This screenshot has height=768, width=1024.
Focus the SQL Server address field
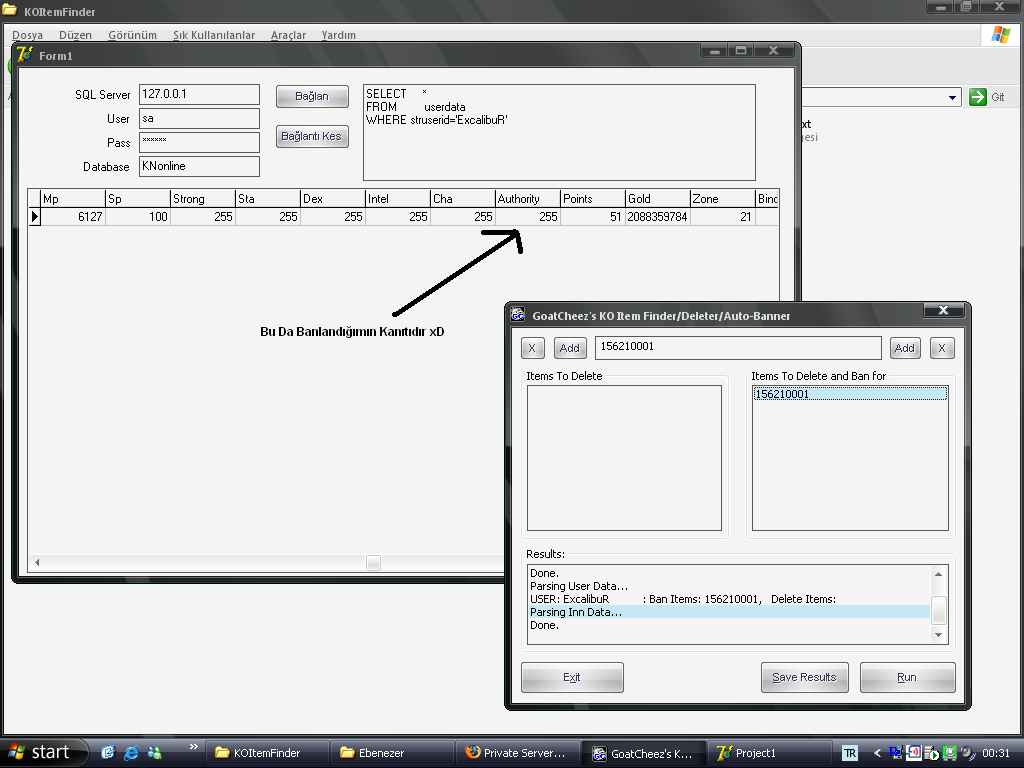click(x=199, y=94)
